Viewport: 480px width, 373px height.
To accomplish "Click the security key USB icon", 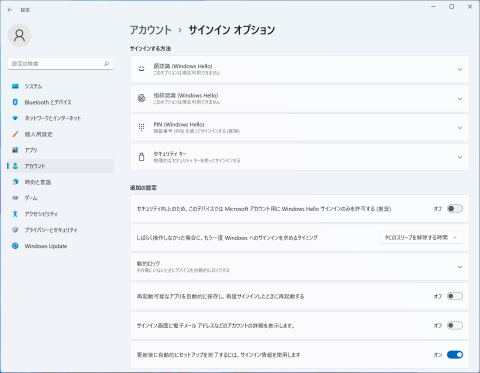I will coord(142,157).
